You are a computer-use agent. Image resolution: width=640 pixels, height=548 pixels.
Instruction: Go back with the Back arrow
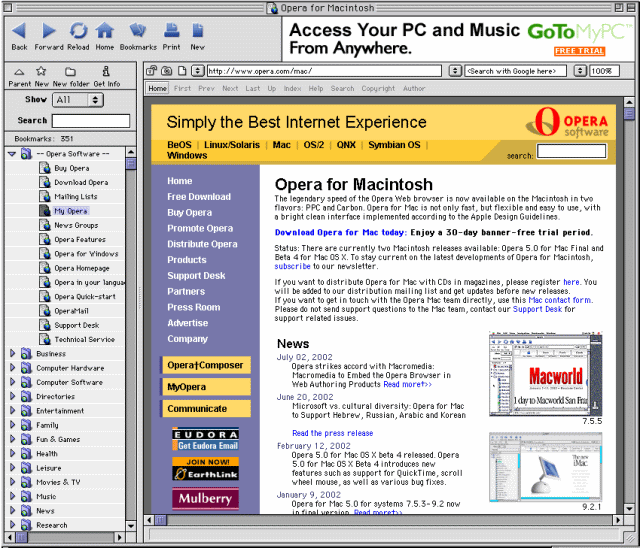(x=19, y=36)
